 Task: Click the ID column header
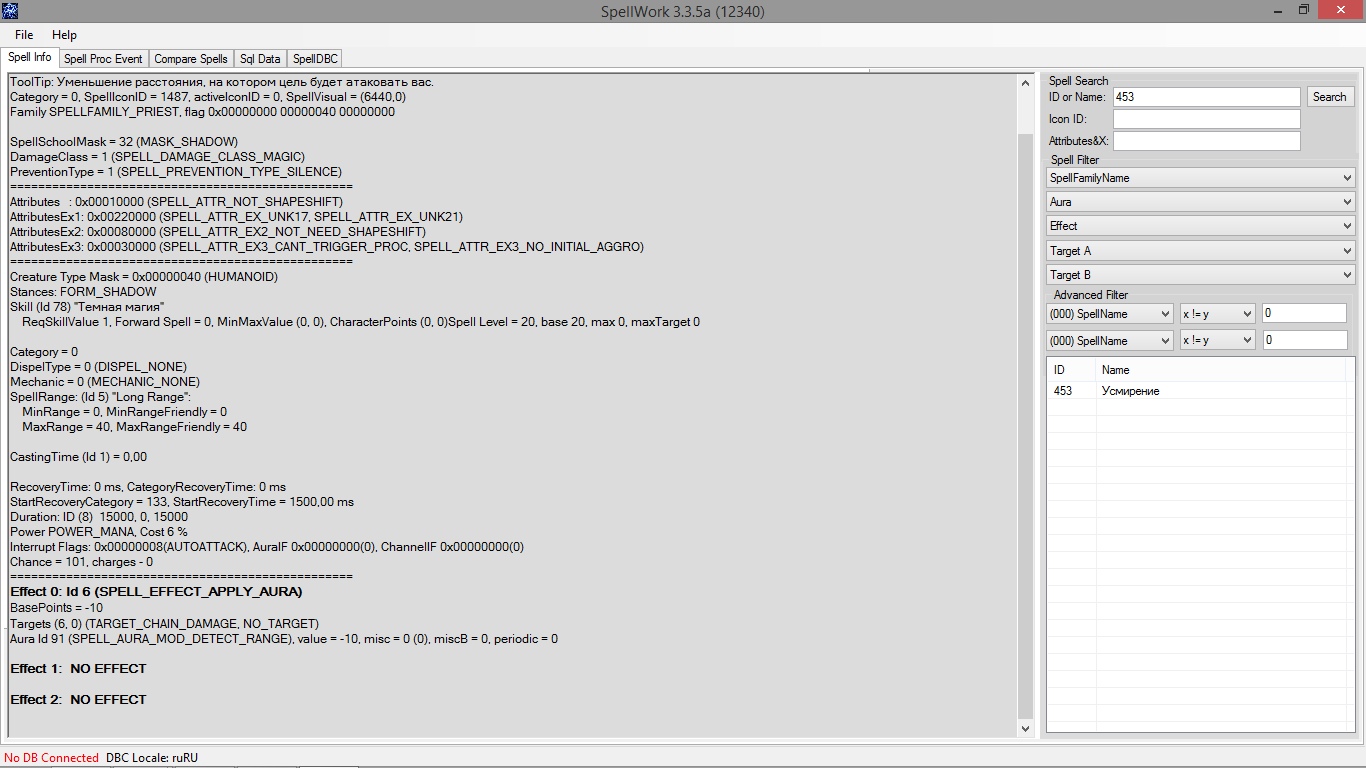click(x=1072, y=370)
